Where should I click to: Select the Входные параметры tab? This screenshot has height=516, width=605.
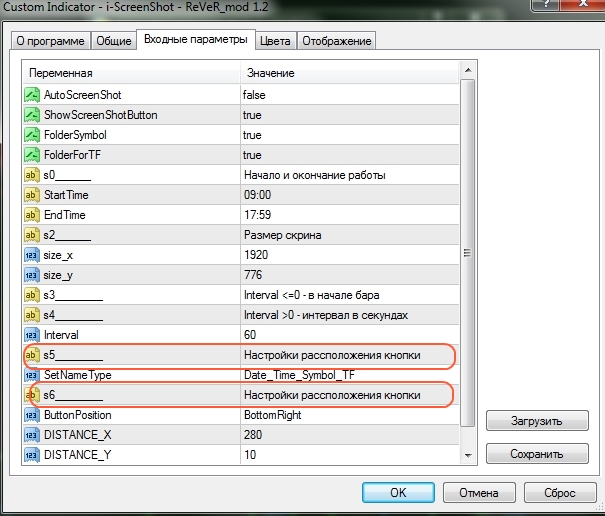pos(196,39)
